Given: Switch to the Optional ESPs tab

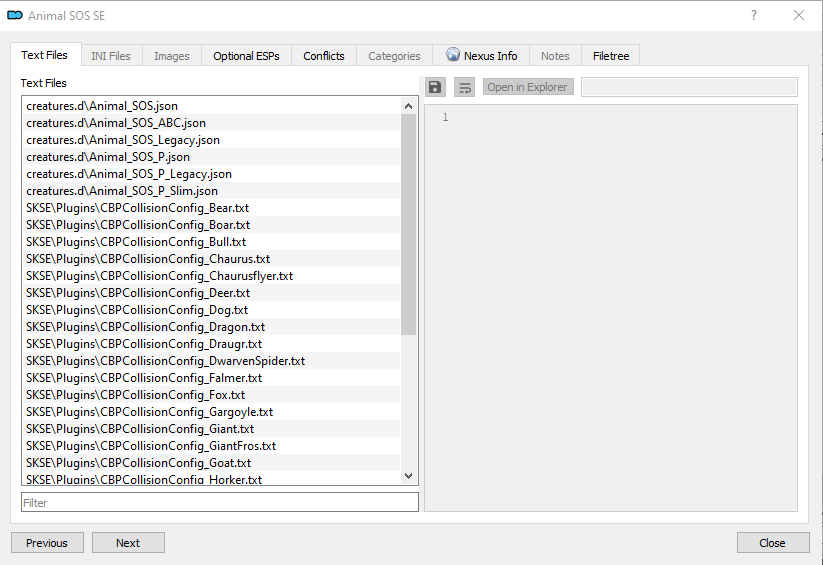Looking at the screenshot, I should (246, 56).
